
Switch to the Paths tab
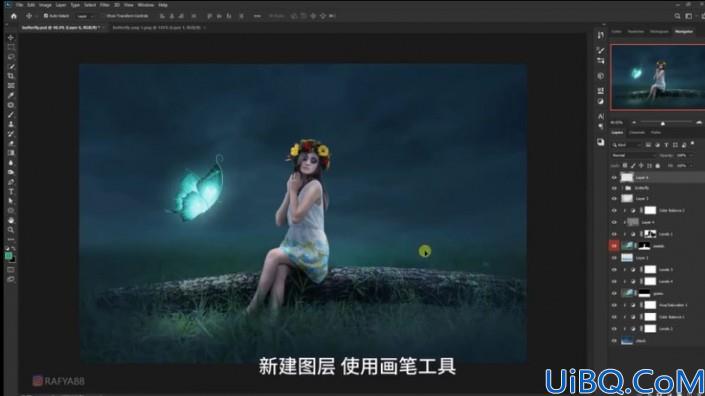pos(656,133)
